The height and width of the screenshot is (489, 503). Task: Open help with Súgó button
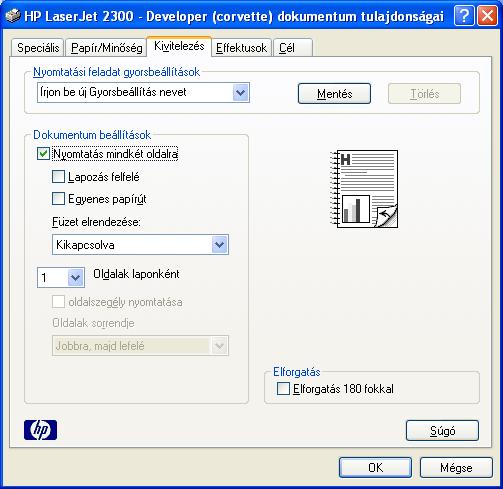442,431
